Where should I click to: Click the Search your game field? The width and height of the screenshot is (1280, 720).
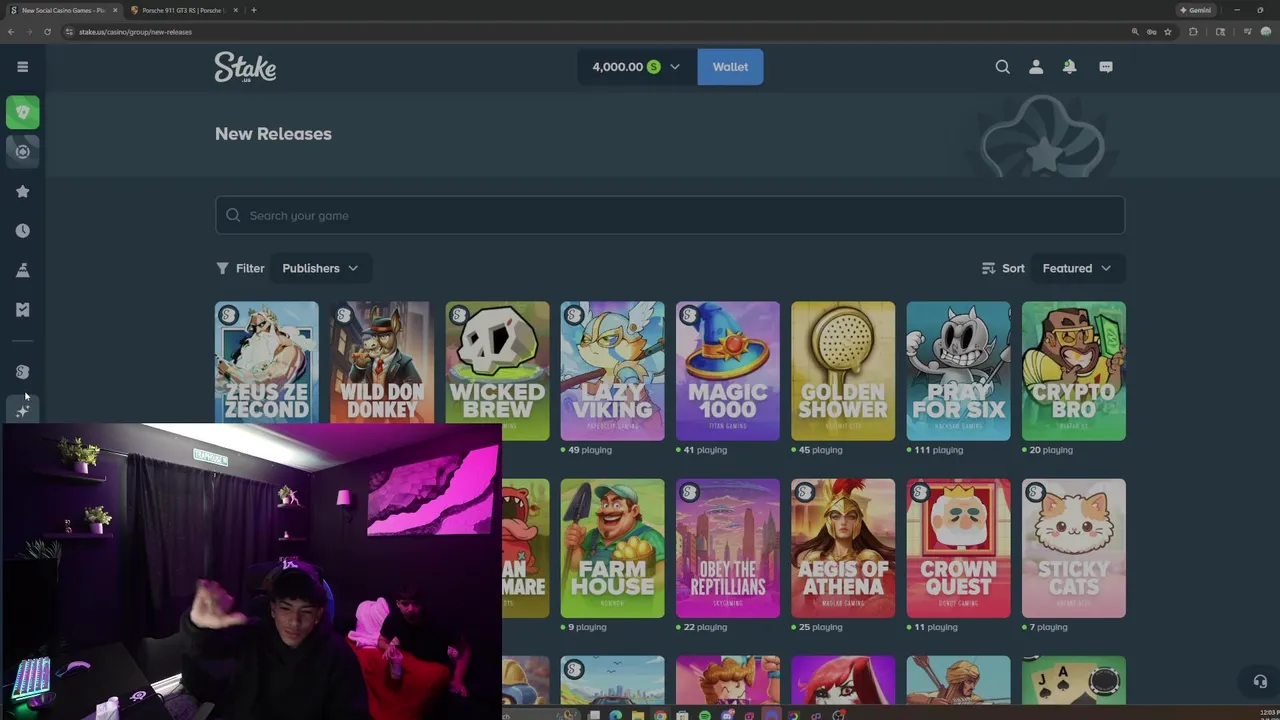pyautogui.click(x=670, y=215)
